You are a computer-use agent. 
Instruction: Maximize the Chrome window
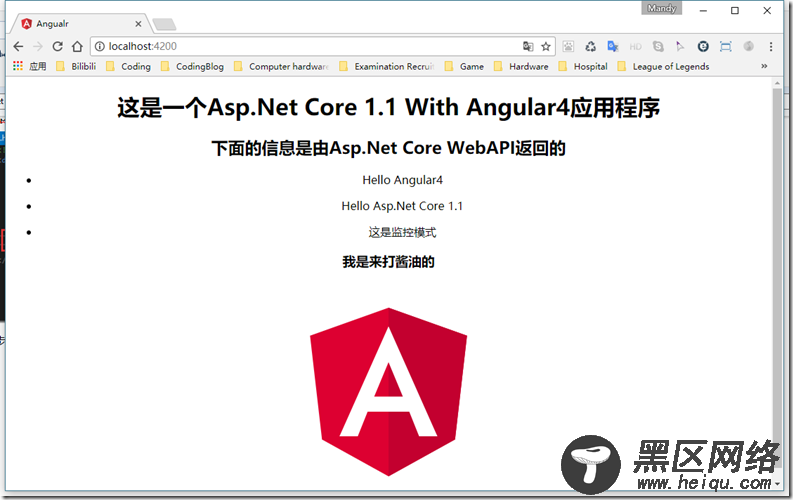735,11
